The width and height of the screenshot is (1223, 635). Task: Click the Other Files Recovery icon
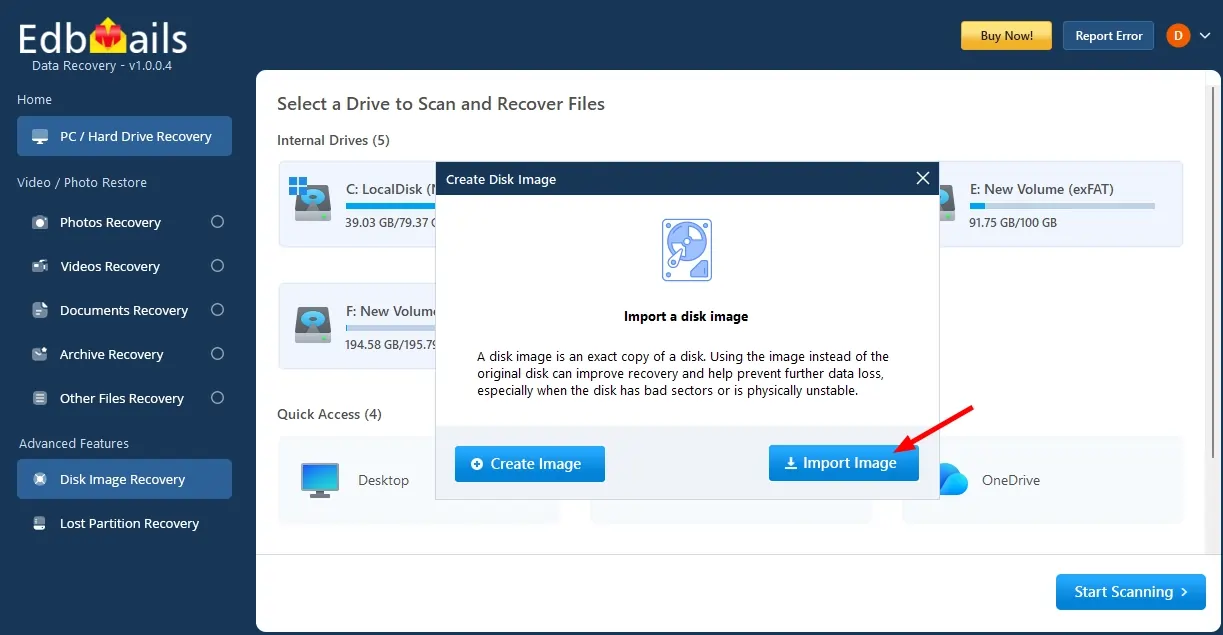point(40,398)
